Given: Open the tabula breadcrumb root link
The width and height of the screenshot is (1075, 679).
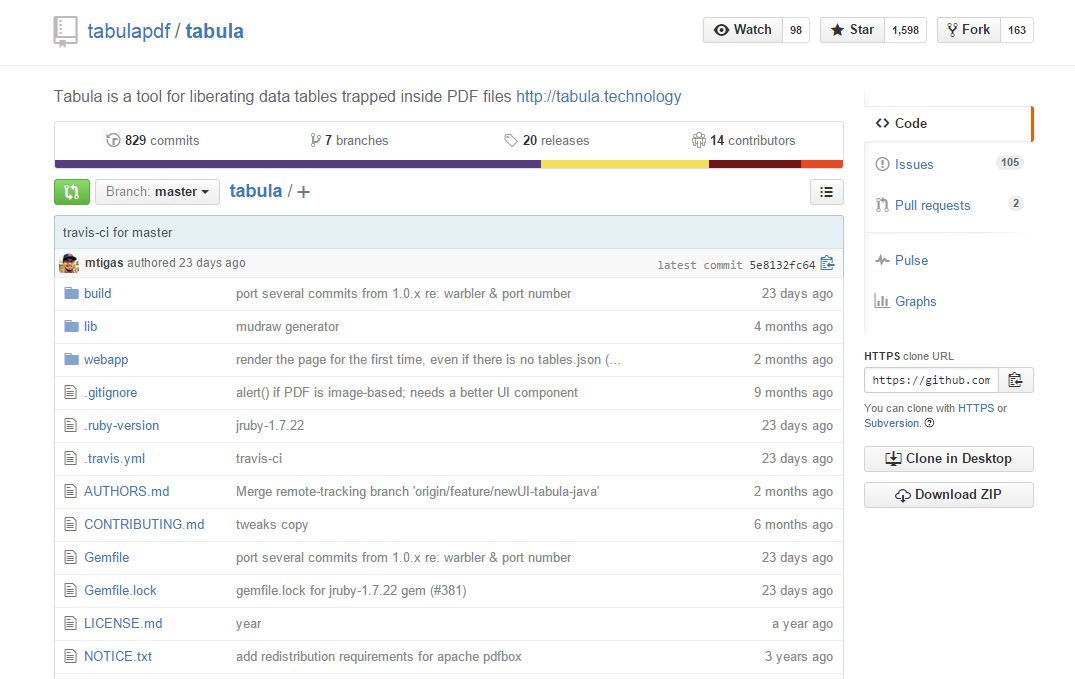Looking at the screenshot, I should (256, 191).
